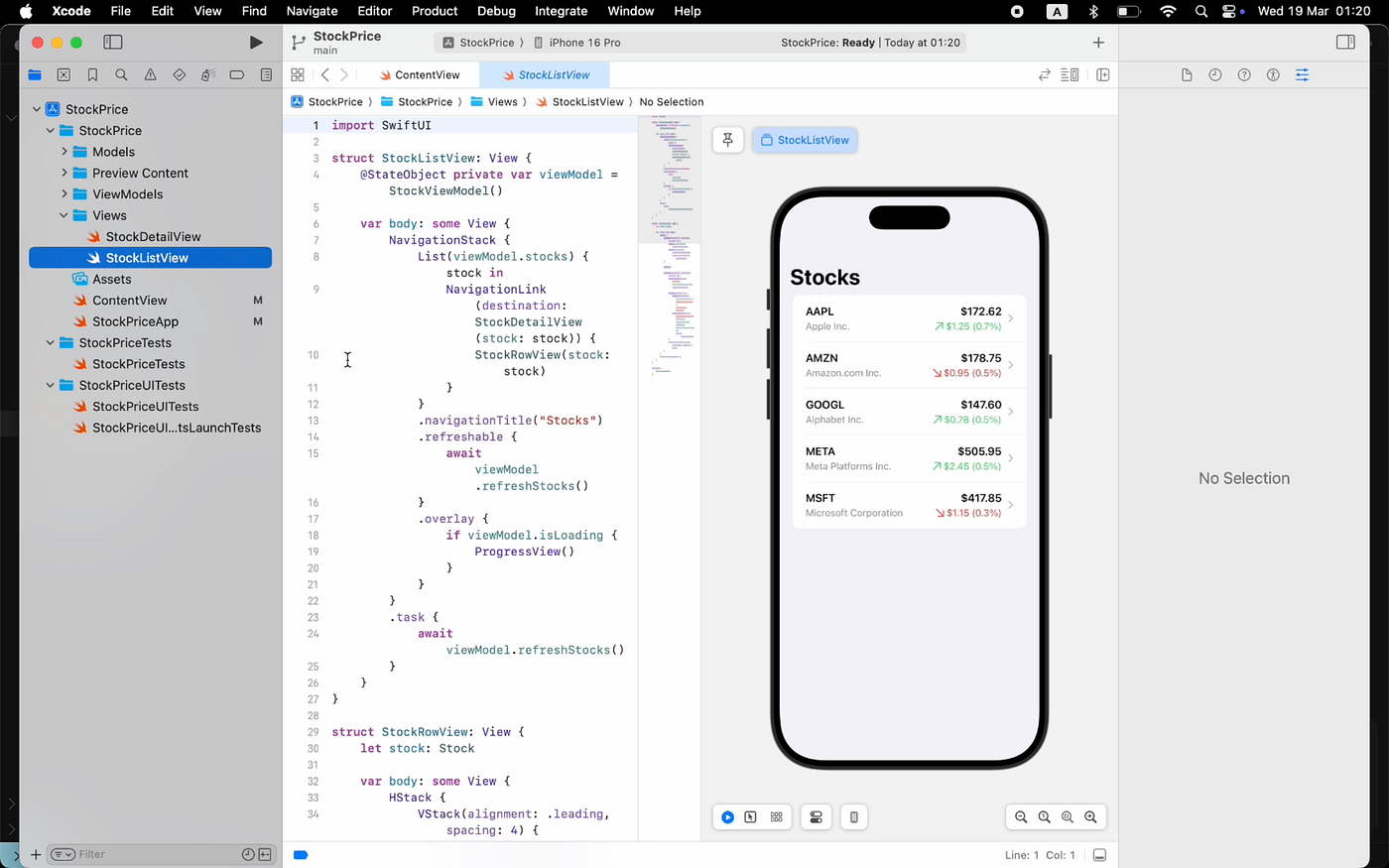
Task: Switch to the ContentView editor tab
Action: click(420, 75)
